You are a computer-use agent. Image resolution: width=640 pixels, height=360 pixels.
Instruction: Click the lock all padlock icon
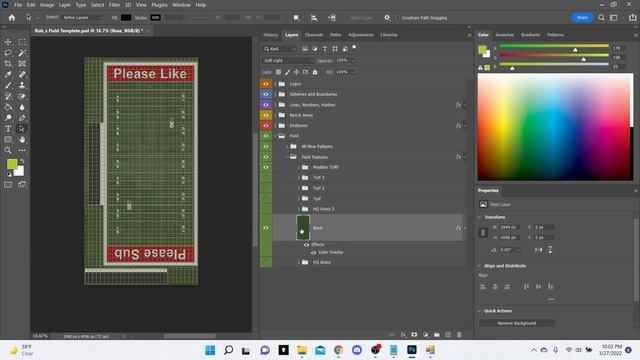315,72
